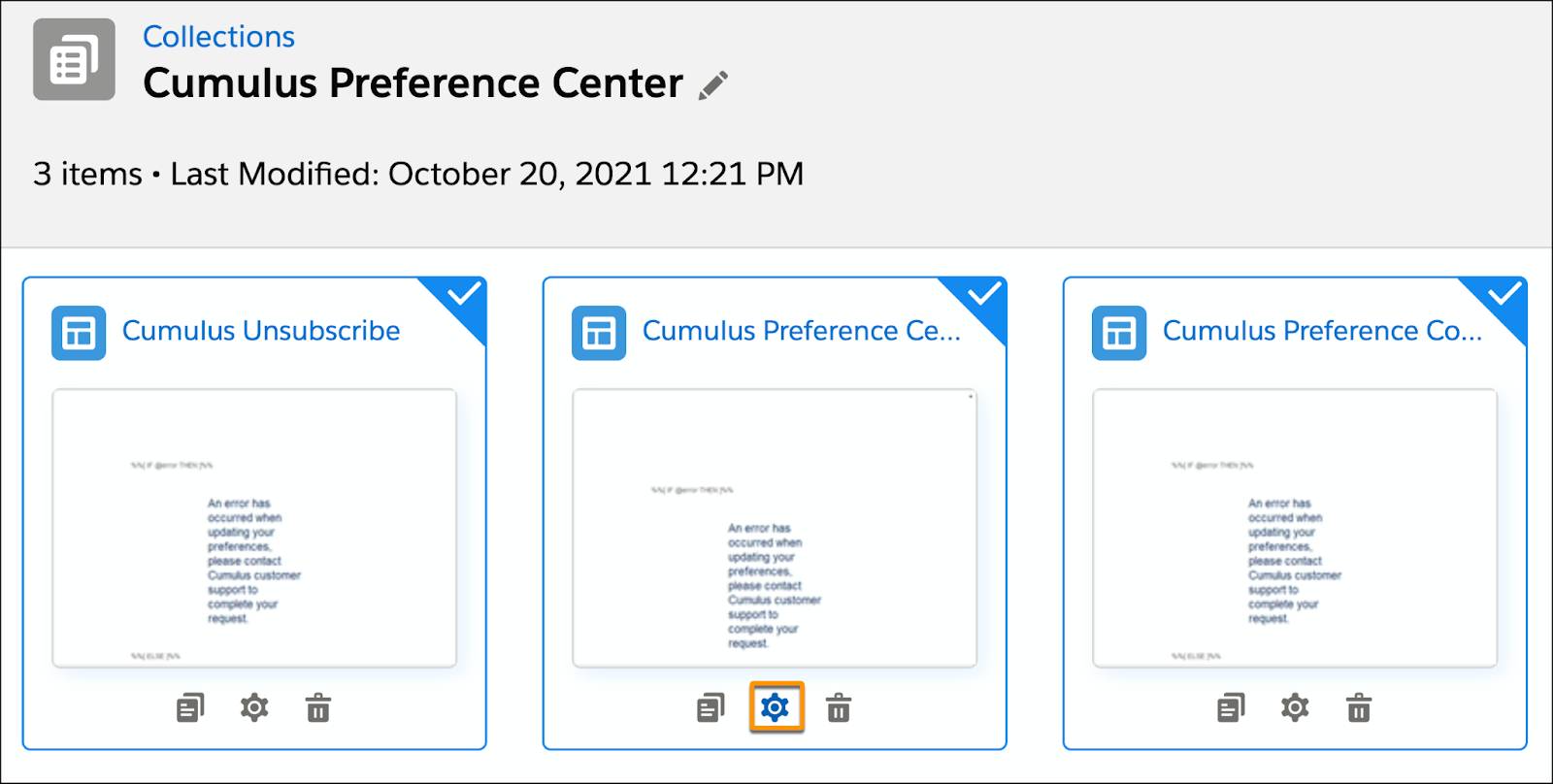Open settings for Cumulus Preference Confirmation
This screenshot has height=784, width=1553.
point(1295,708)
